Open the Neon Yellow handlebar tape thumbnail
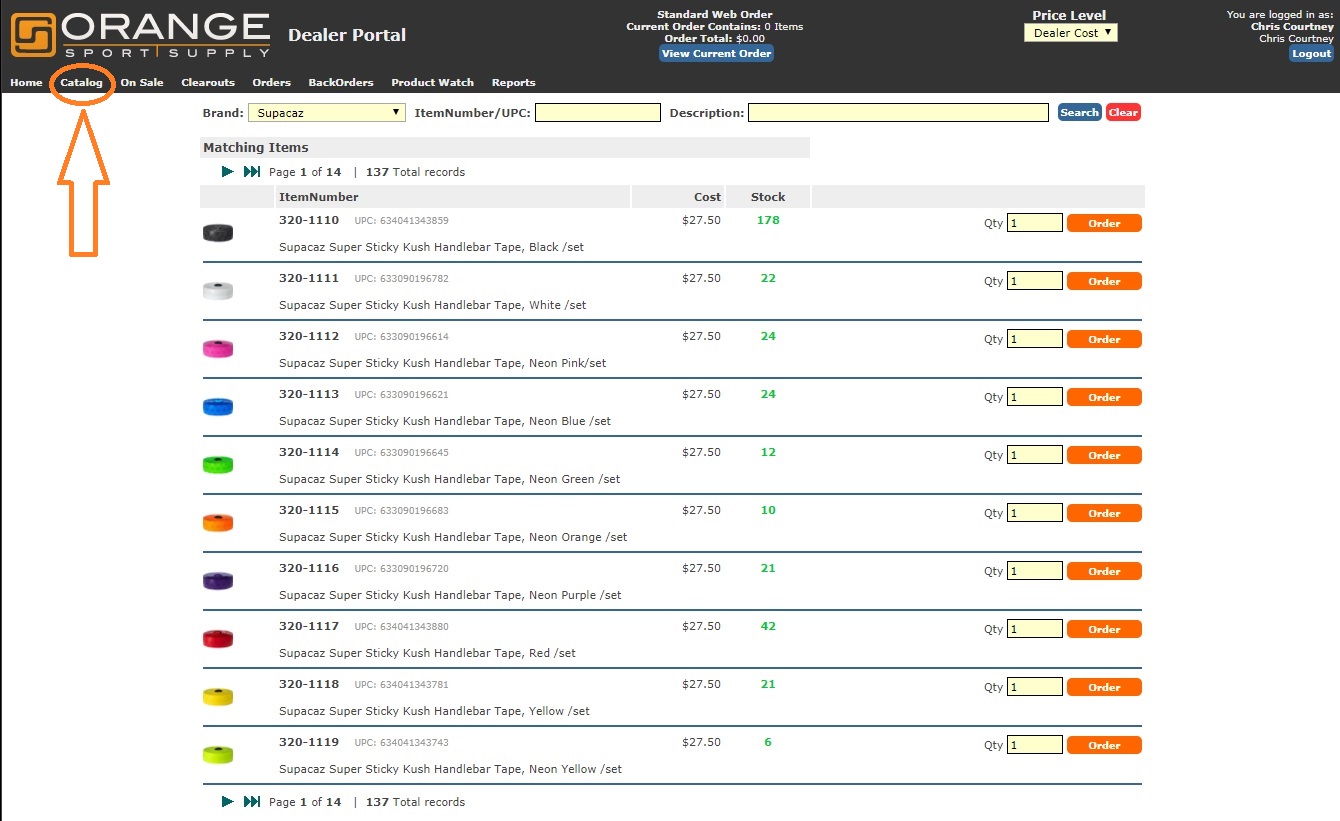Viewport: 1340px width, 821px height. (218, 755)
